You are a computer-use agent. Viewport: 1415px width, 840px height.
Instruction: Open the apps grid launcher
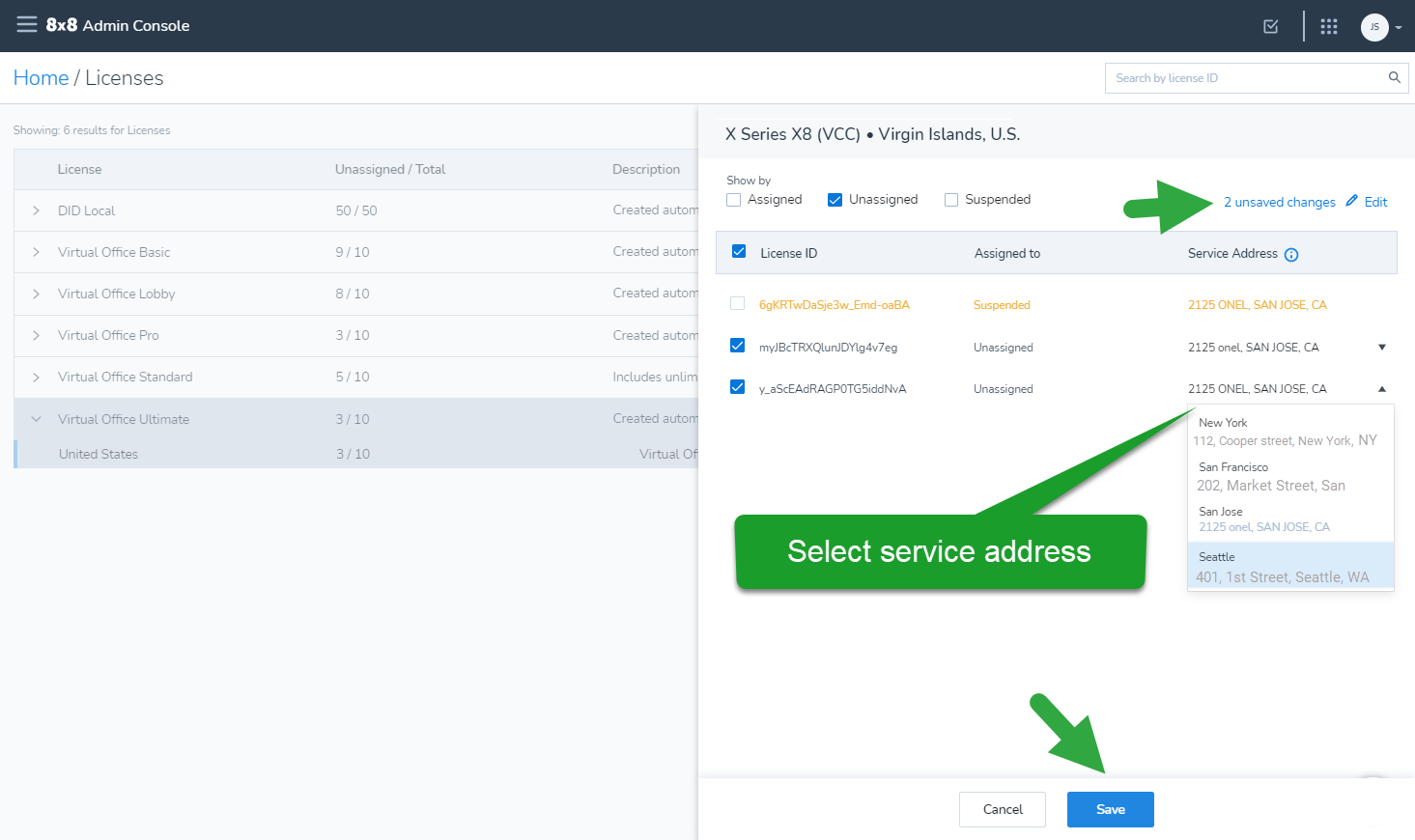(1329, 26)
